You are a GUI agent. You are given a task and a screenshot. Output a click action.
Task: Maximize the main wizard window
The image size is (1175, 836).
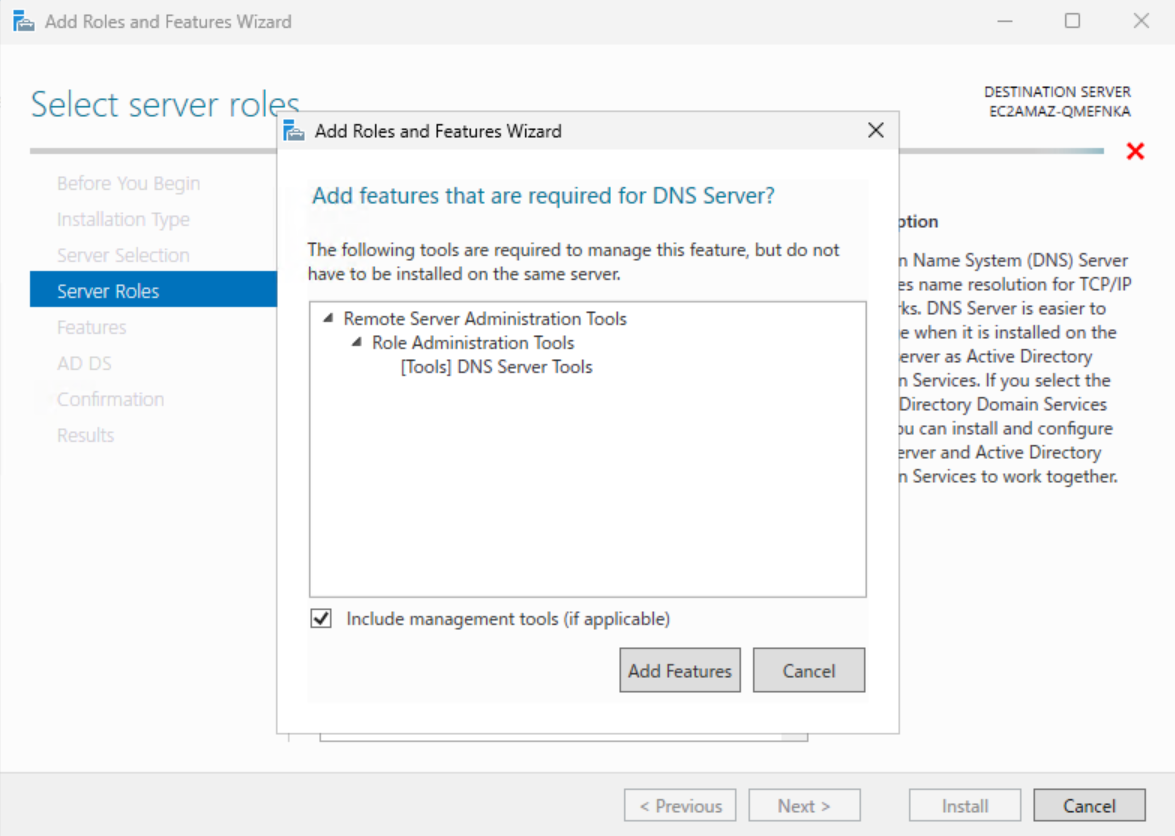1072,21
